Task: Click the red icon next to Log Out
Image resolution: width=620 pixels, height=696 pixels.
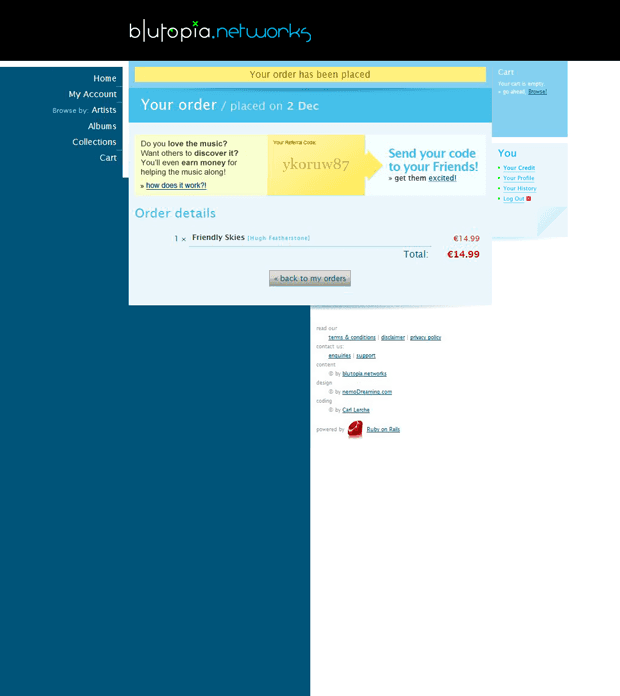Action: [529, 199]
